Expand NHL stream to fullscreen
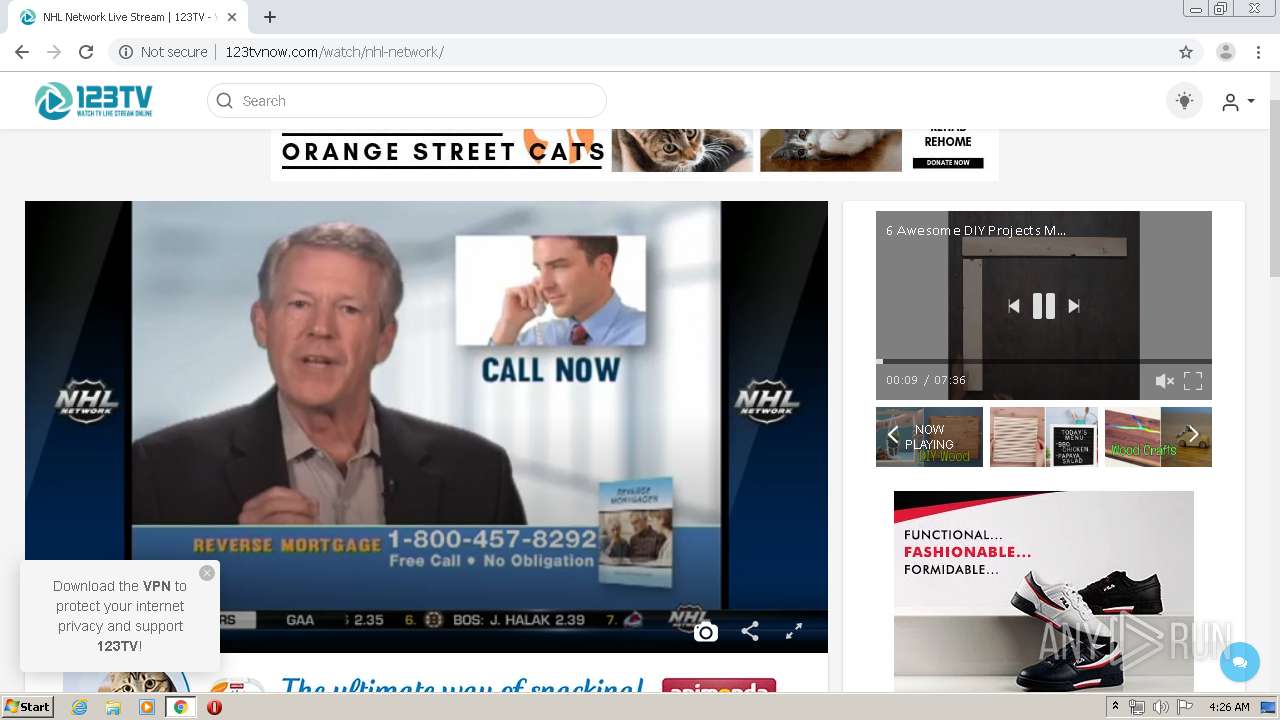The image size is (1280, 720). [794, 631]
